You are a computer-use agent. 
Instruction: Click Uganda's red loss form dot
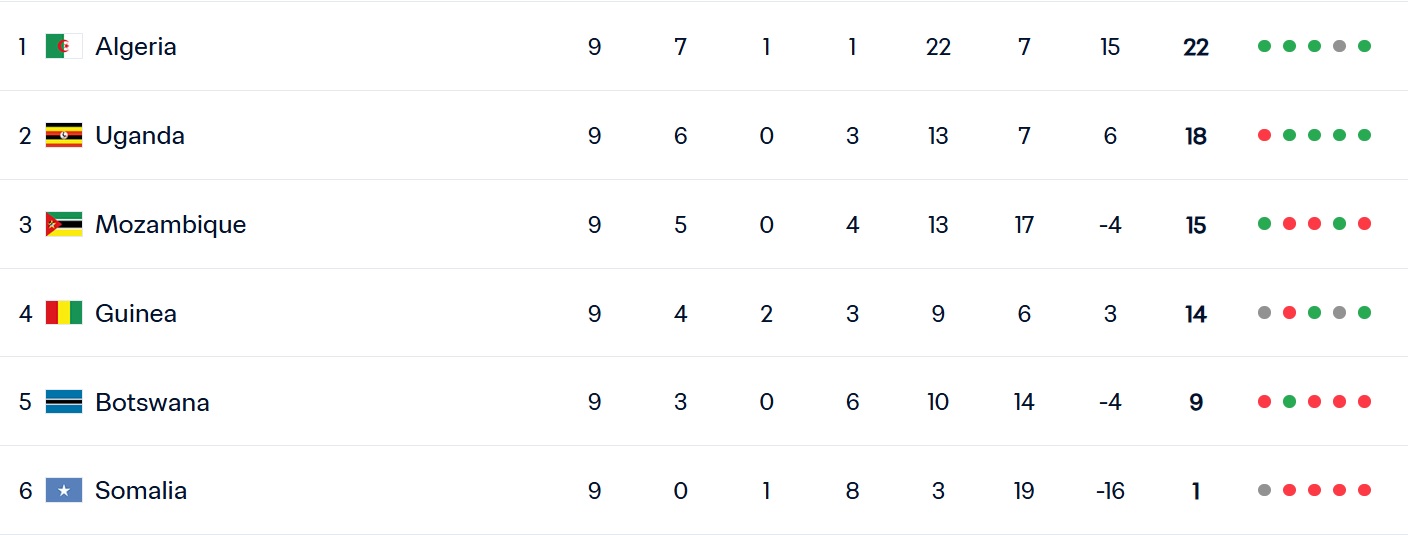tap(1265, 135)
